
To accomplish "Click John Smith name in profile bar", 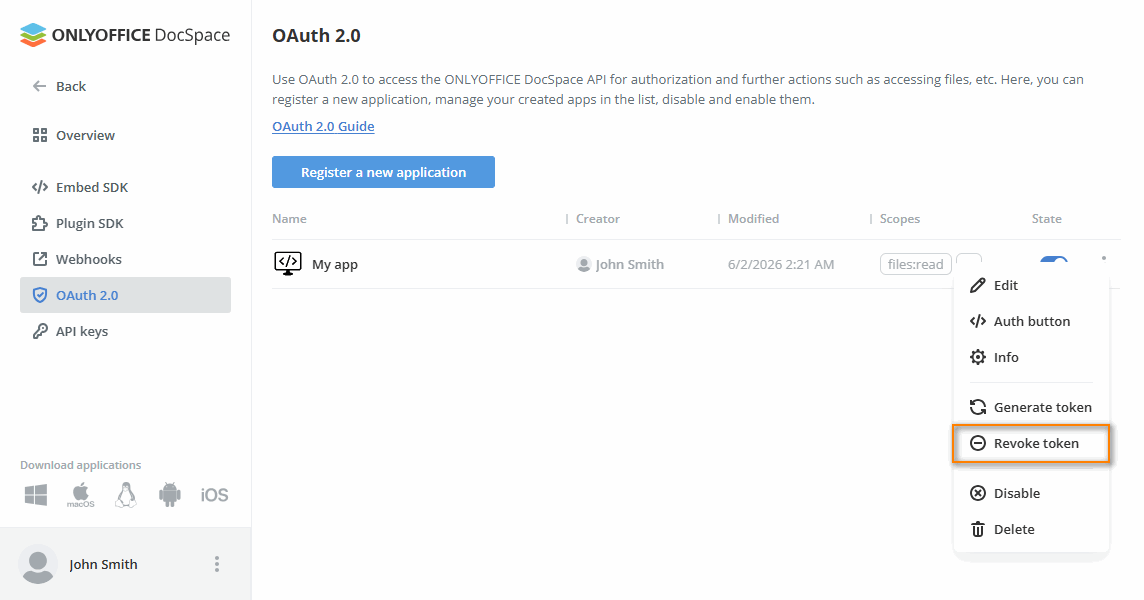I will click(104, 564).
